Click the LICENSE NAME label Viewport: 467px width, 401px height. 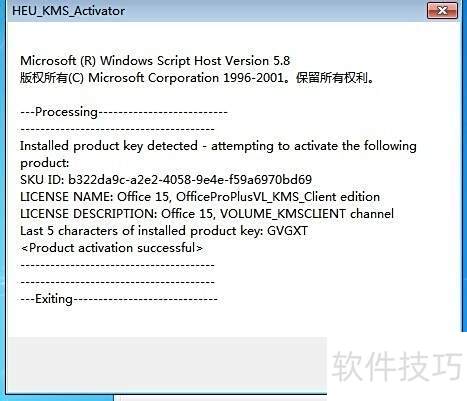(67, 197)
